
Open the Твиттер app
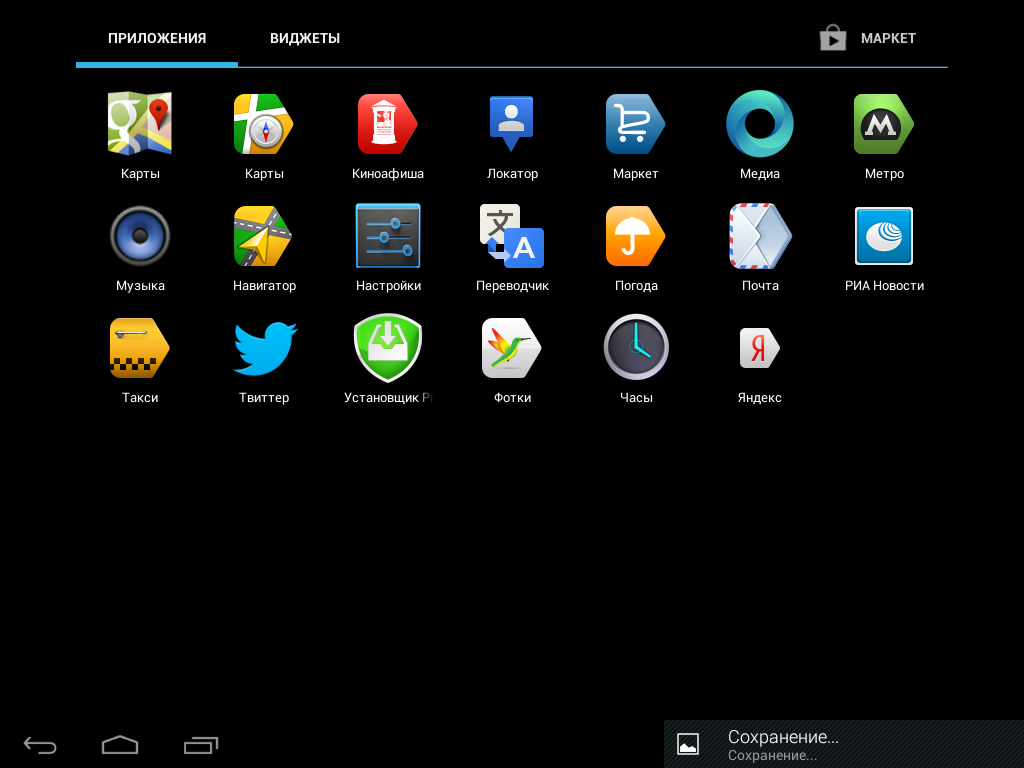coord(264,347)
